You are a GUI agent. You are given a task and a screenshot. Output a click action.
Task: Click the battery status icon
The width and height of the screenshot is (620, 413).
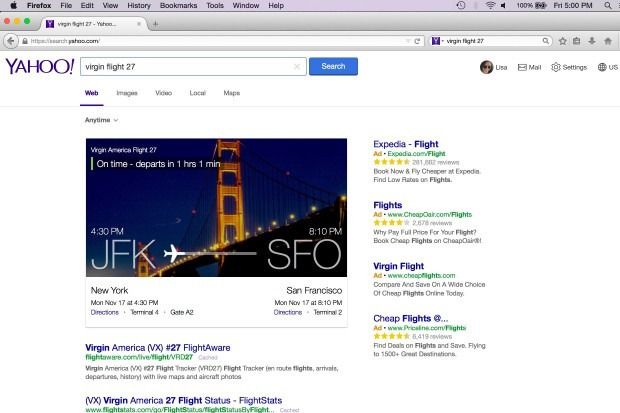541,6
